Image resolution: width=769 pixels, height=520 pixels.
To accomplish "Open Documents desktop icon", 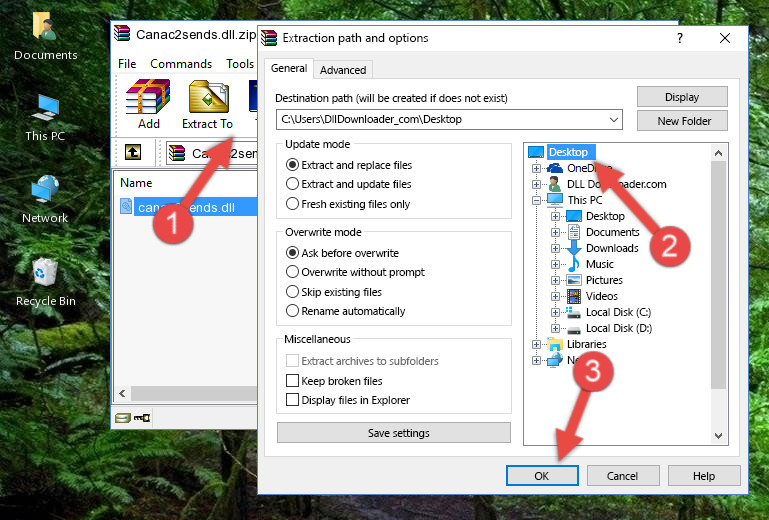I will pos(45,36).
